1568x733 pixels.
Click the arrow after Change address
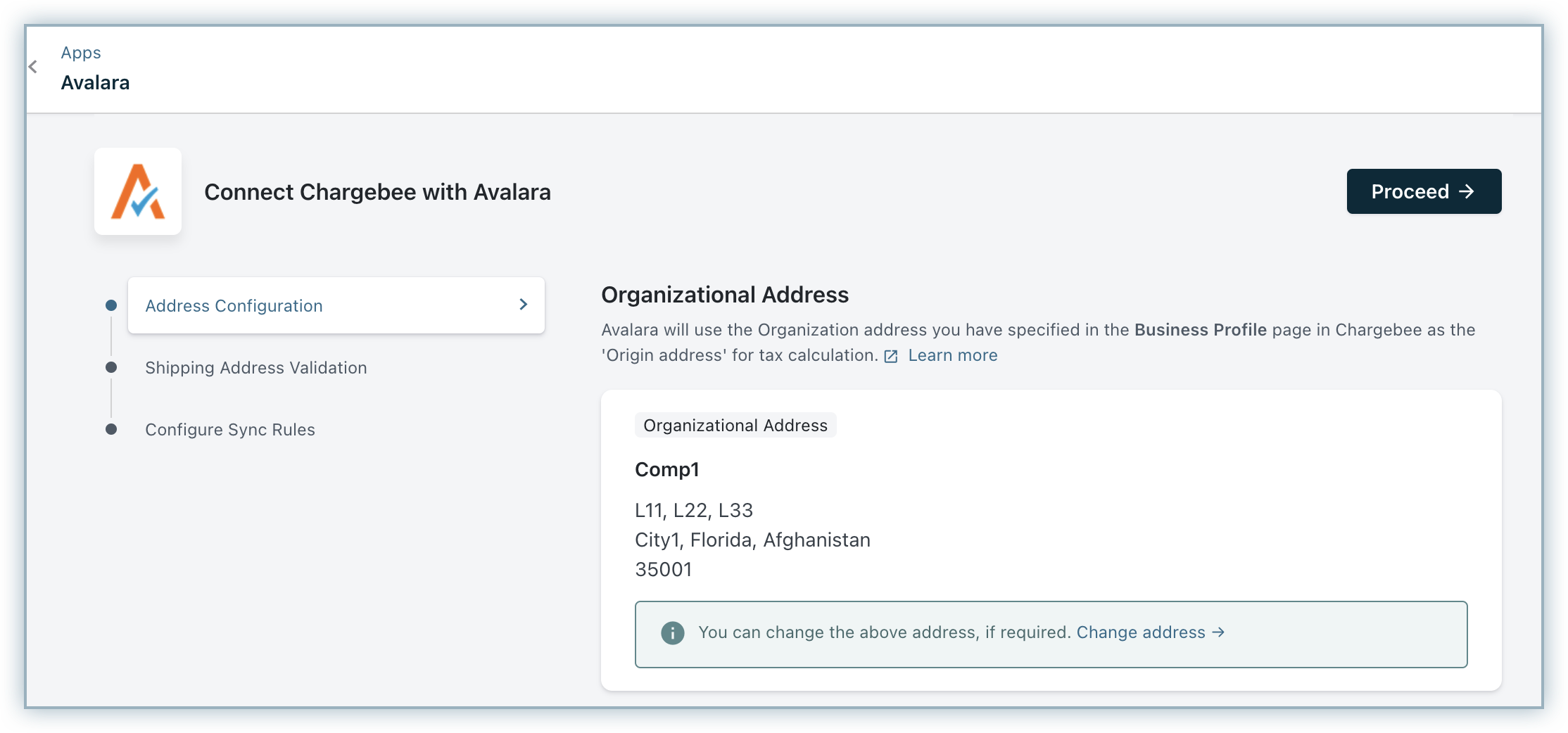point(1218,632)
